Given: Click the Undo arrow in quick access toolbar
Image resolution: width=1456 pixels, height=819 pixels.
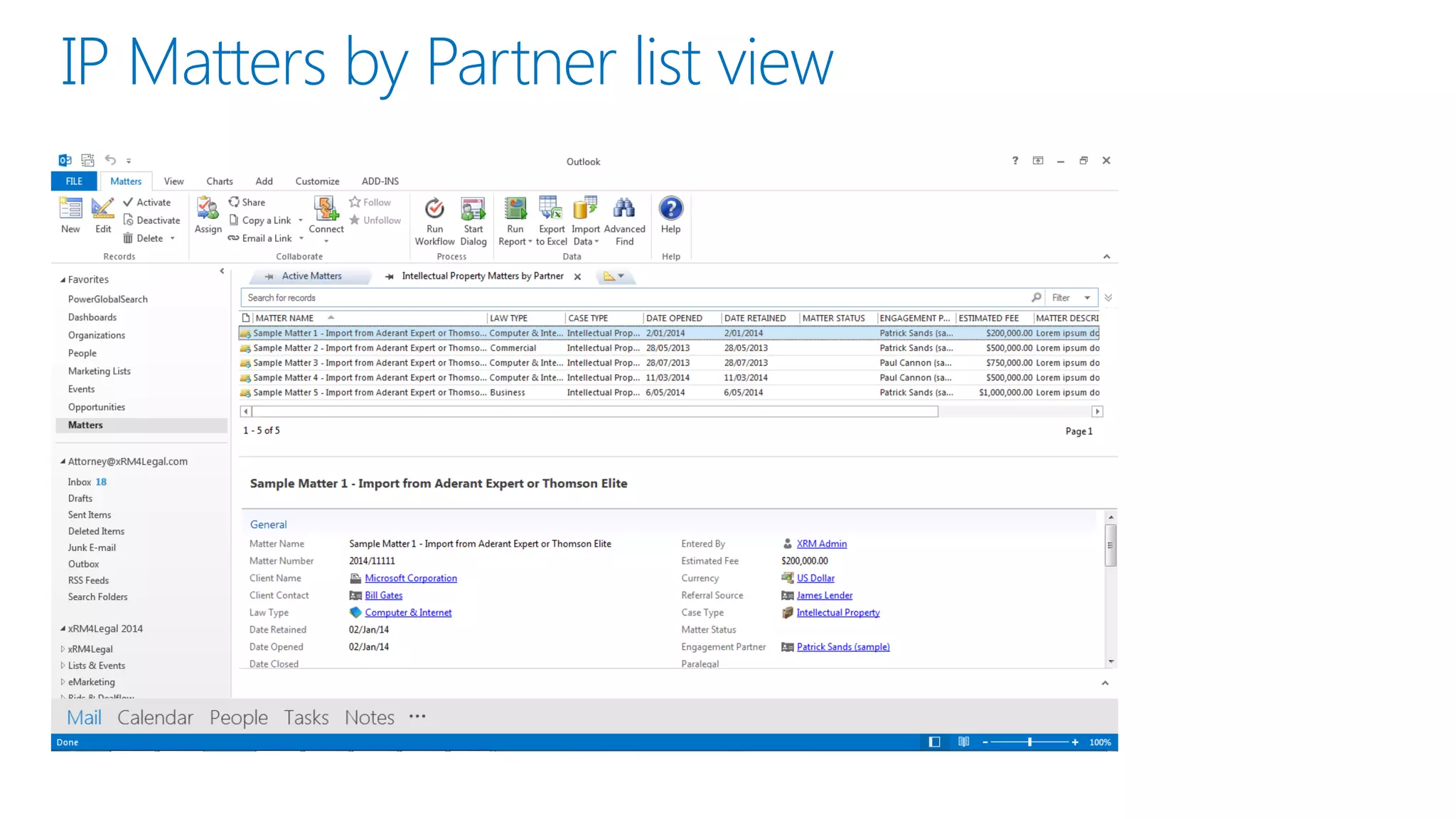Looking at the screenshot, I should pyautogui.click(x=110, y=160).
